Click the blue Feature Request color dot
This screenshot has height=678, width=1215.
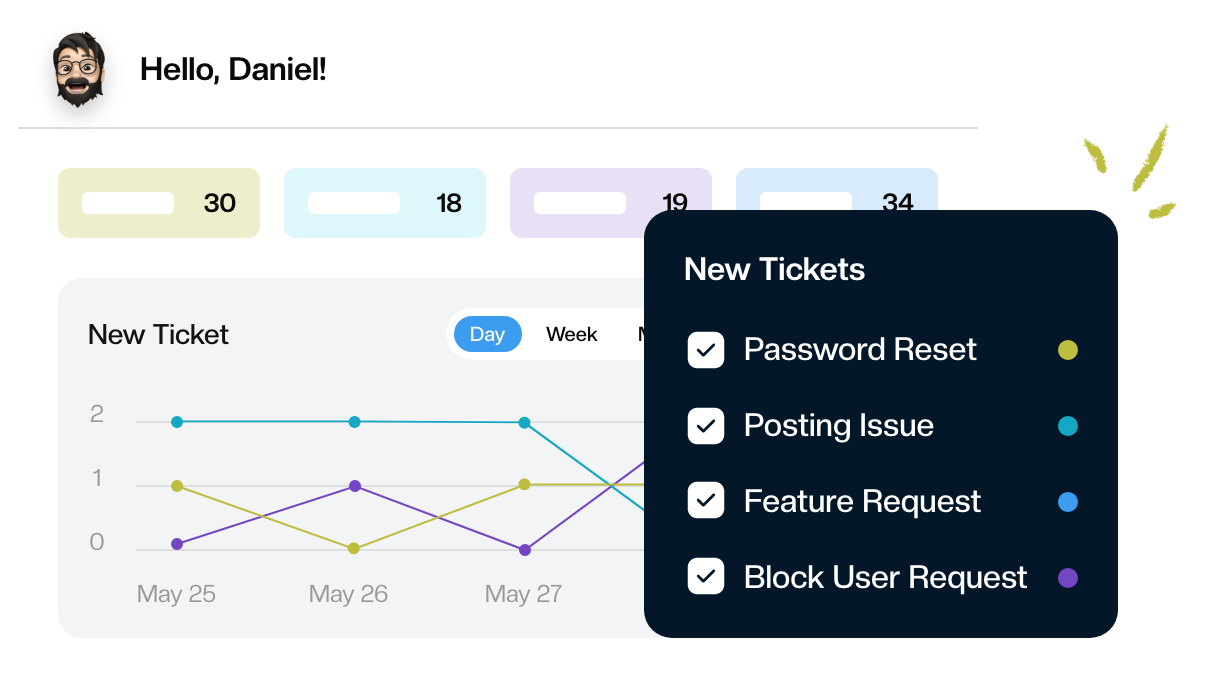pyautogui.click(x=1068, y=501)
